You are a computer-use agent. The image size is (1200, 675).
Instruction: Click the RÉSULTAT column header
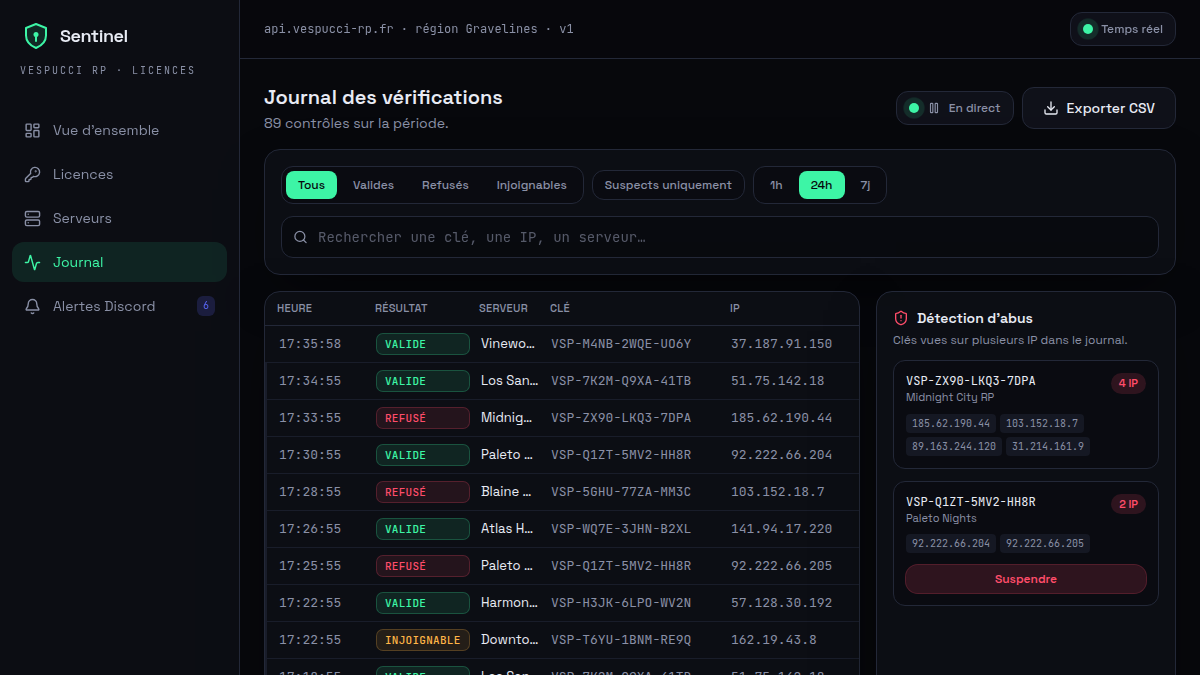401,308
